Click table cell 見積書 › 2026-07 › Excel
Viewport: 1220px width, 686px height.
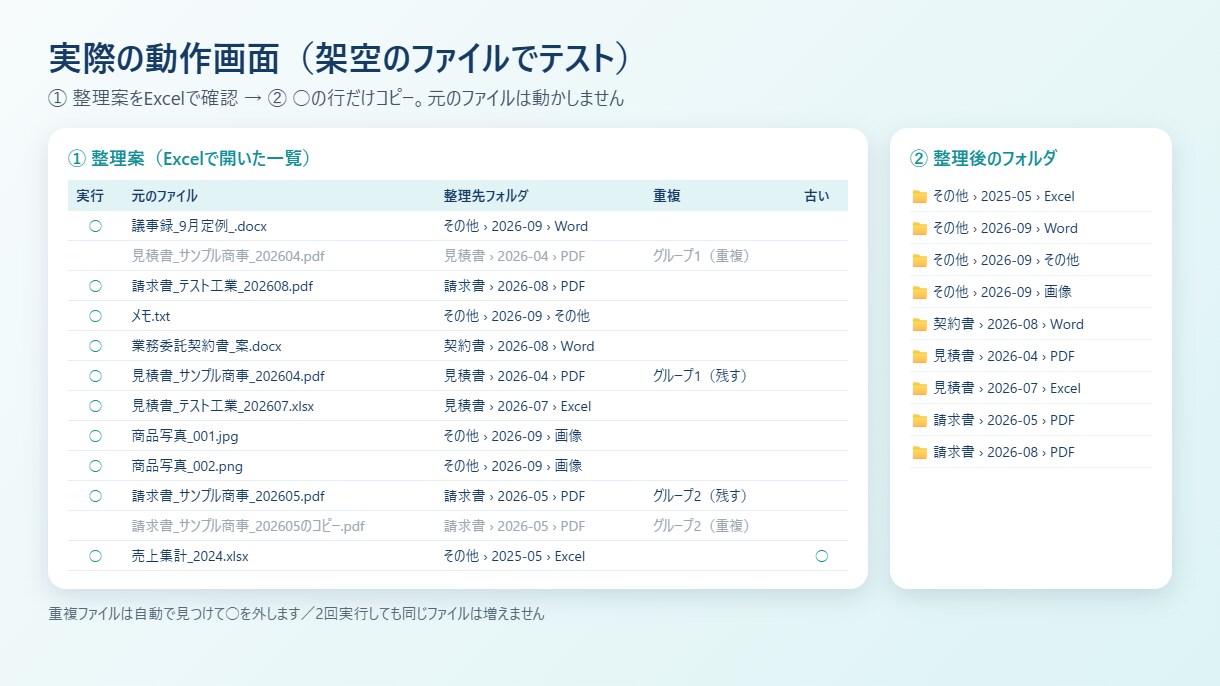click(x=518, y=406)
